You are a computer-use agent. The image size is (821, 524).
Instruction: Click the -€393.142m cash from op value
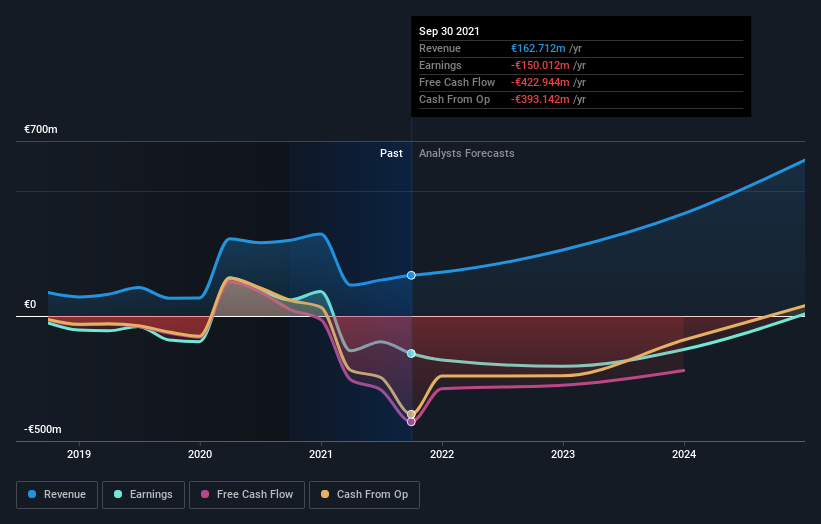[540, 99]
